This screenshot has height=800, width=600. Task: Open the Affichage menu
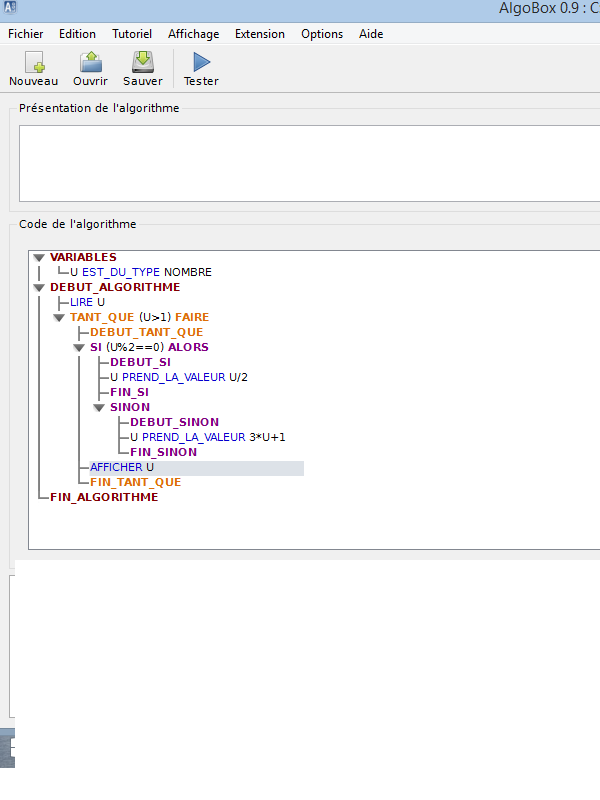[x=193, y=34]
